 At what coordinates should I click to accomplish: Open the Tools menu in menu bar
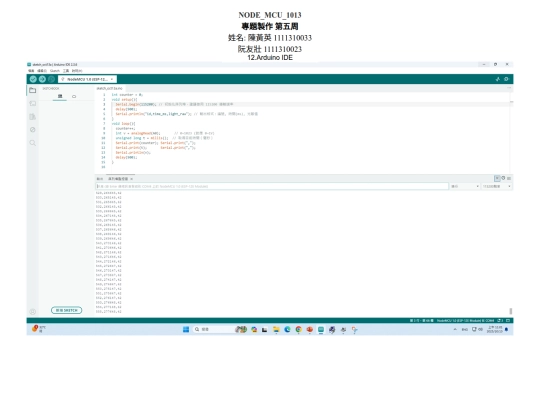(66, 71)
